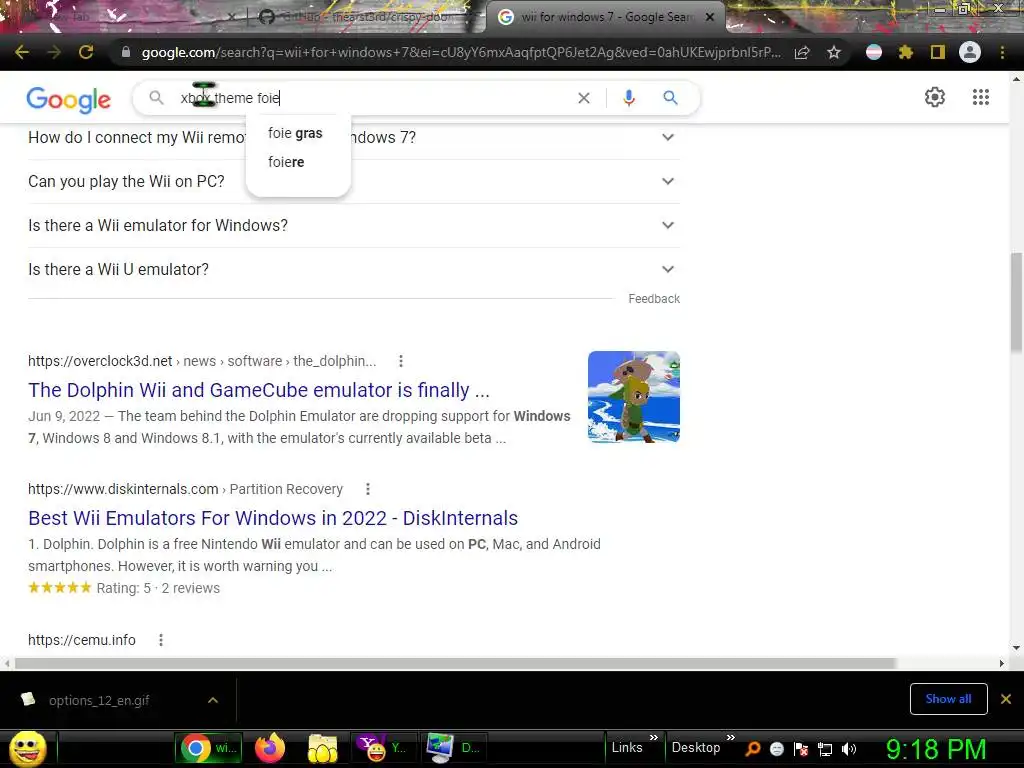Open more options for diskinternals.com result
1024x768 pixels.
pyautogui.click(x=368, y=489)
